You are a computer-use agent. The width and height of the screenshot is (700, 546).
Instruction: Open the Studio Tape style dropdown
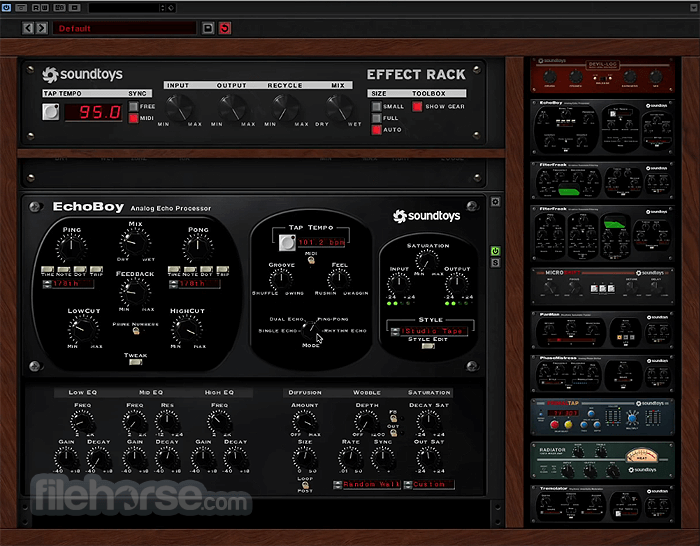click(x=429, y=331)
